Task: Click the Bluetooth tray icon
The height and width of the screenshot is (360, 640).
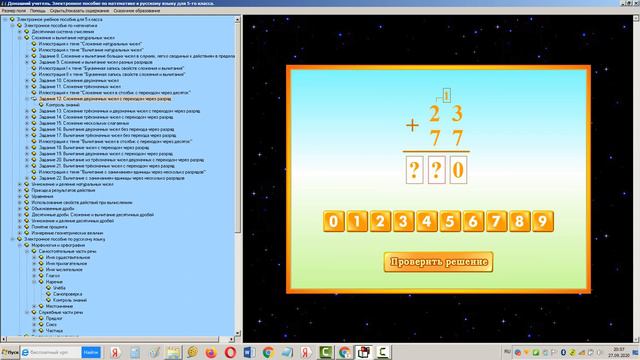Action: click(563, 352)
